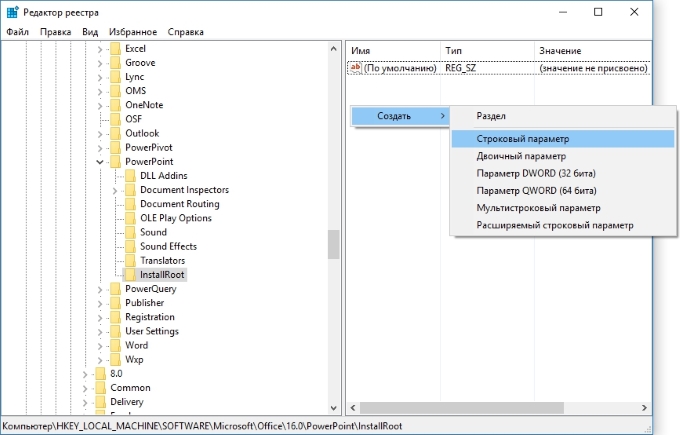Screen dimensions: 680x435
Task: Click the PowerPivot folder icon
Action: (x=115, y=147)
